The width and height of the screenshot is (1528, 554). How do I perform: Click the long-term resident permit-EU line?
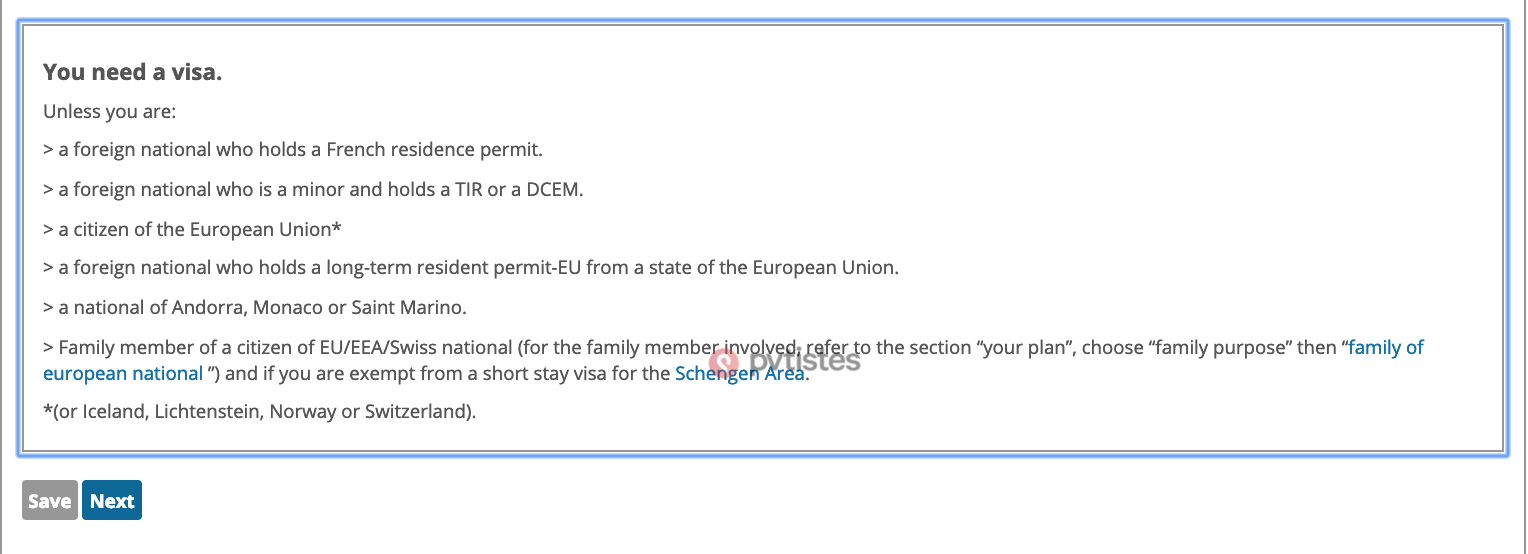pyautogui.click(x=471, y=268)
